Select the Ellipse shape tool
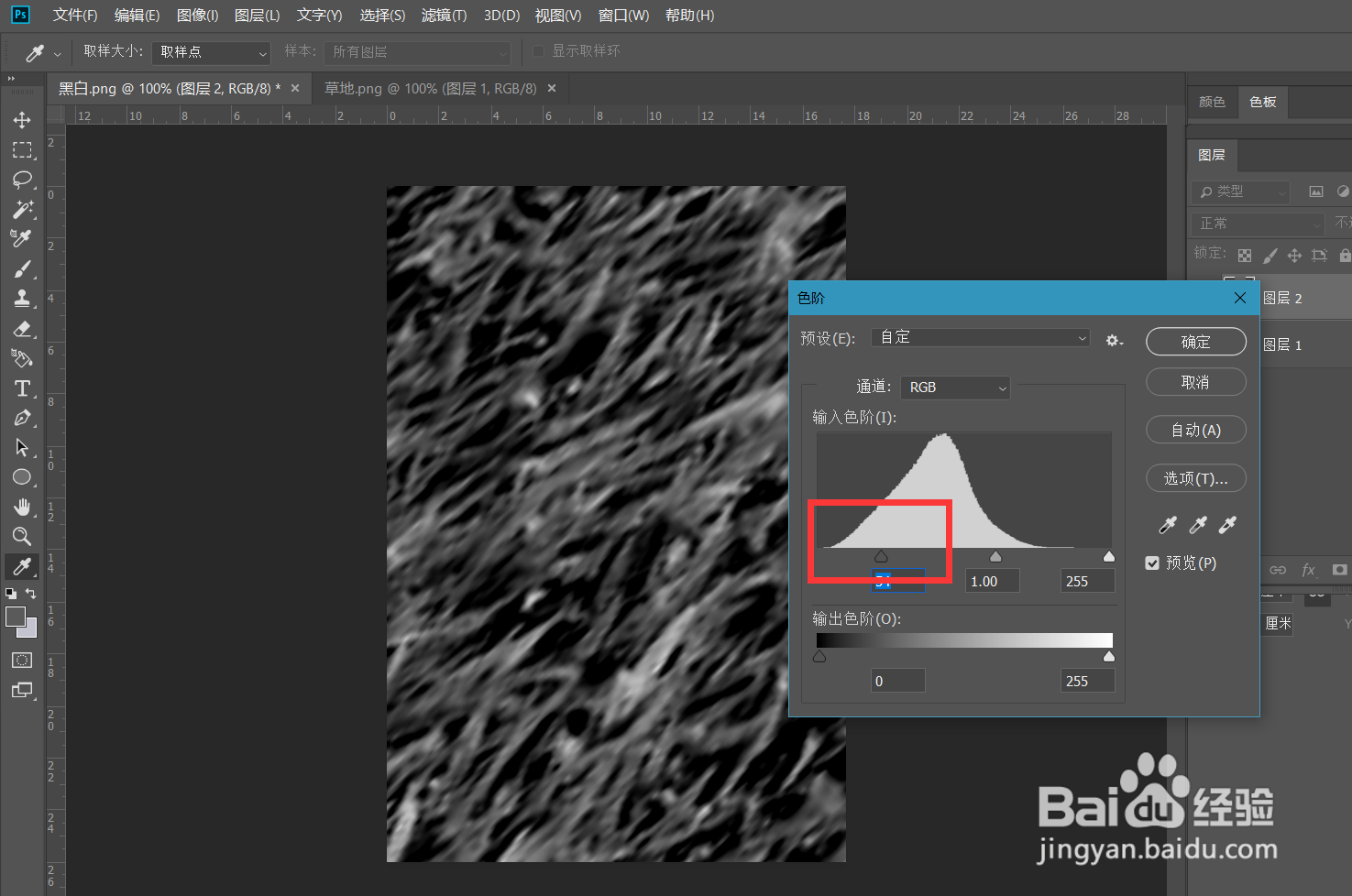The height and width of the screenshot is (896, 1352). coord(22,477)
